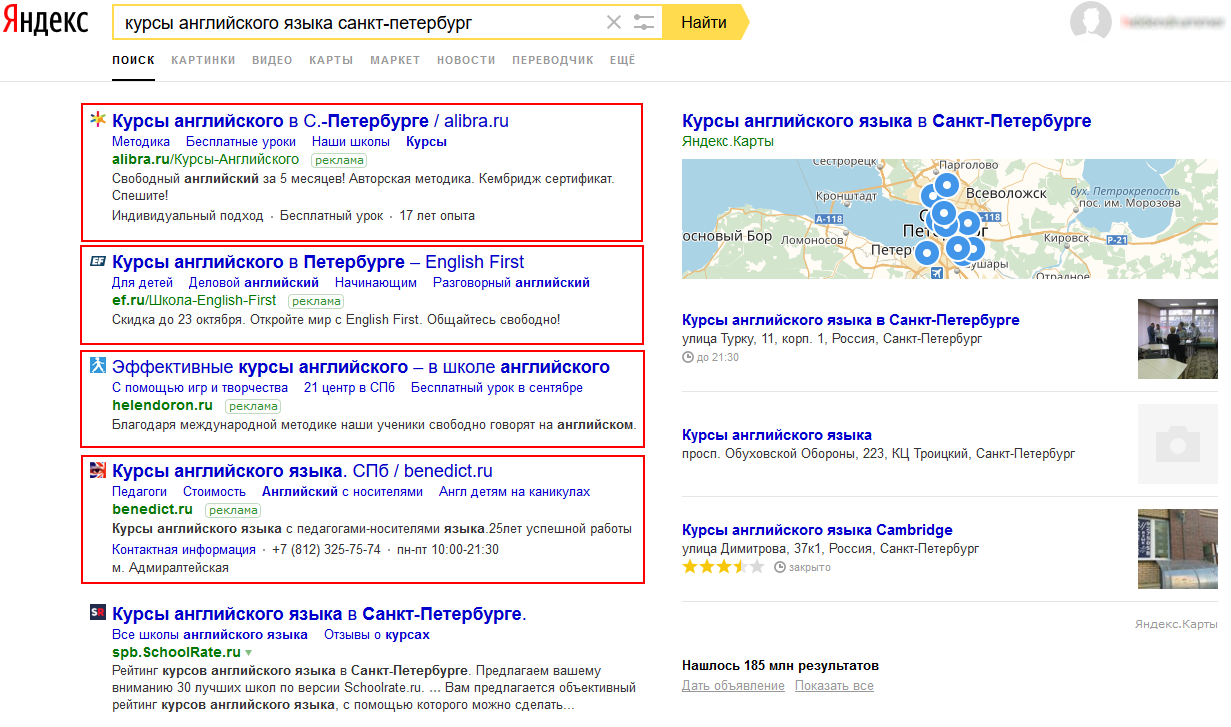
Task: Open Деловой английский sitelink
Action: 254,283
